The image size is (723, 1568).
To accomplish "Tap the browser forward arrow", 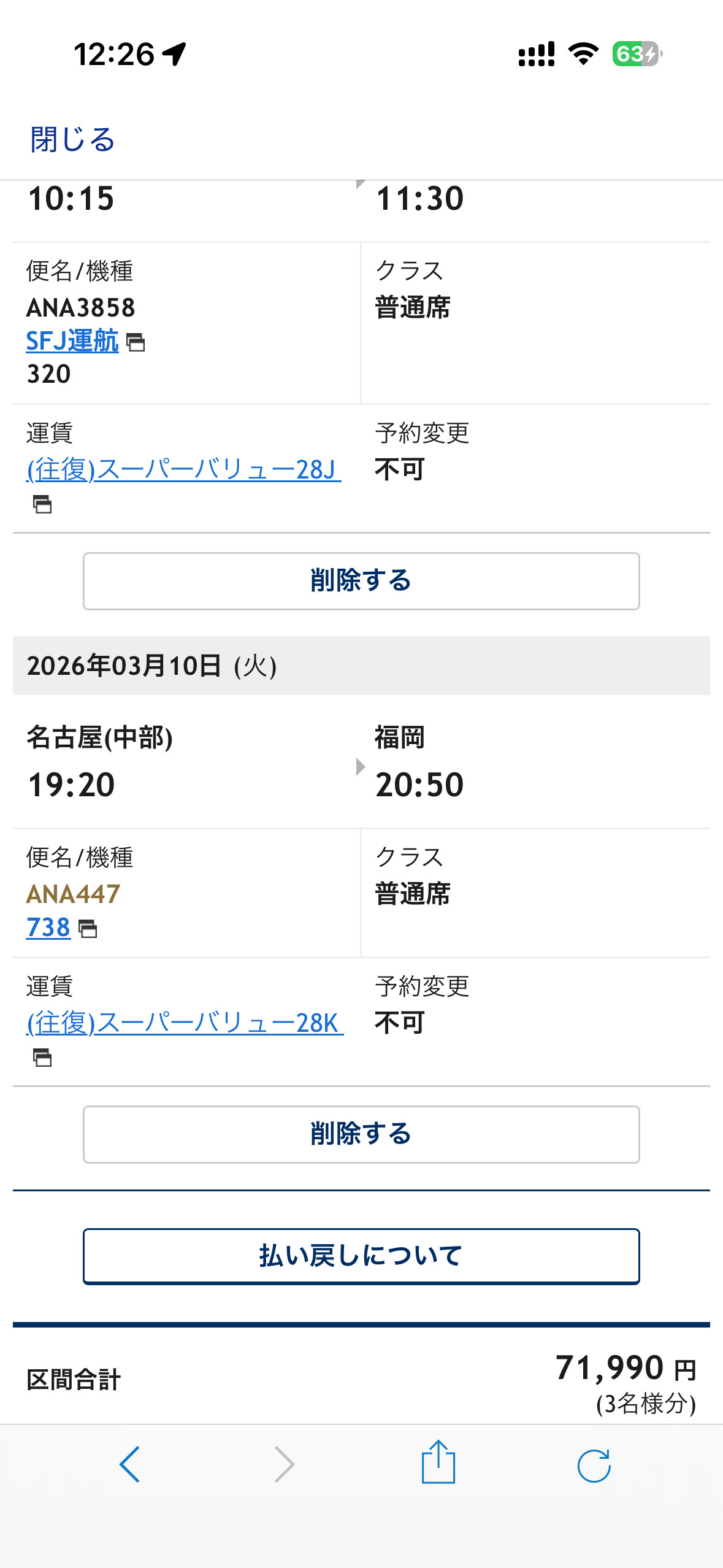I will (284, 1464).
